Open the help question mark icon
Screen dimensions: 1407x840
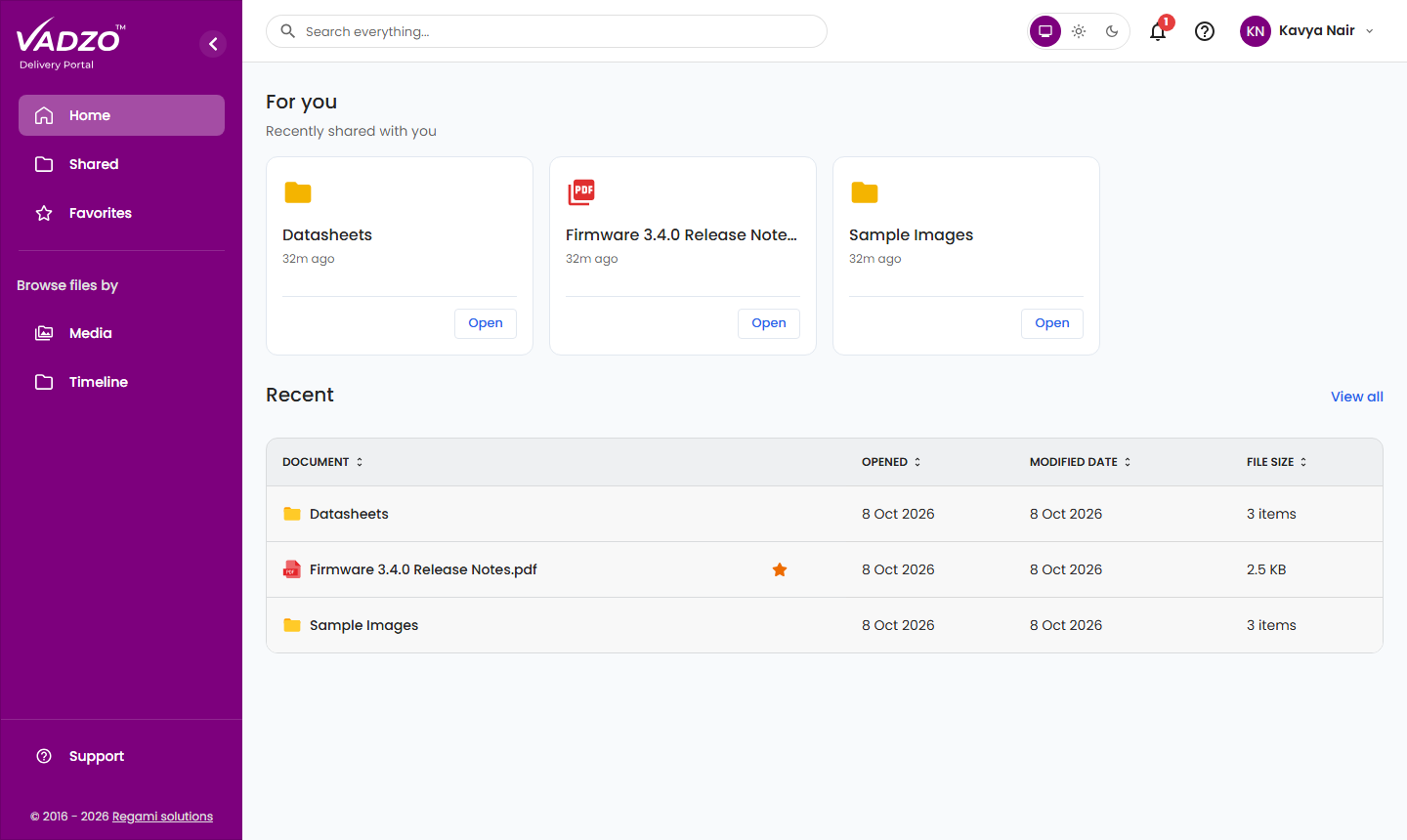(x=1205, y=31)
